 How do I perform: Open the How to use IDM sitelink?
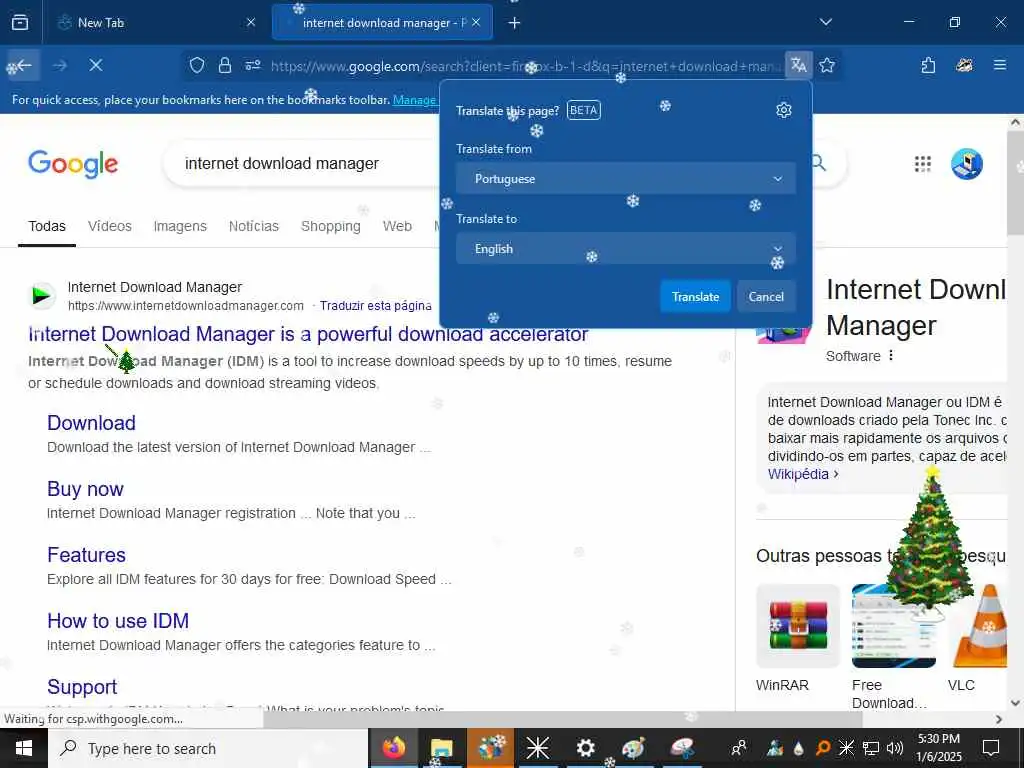click(x=118, y=620)
